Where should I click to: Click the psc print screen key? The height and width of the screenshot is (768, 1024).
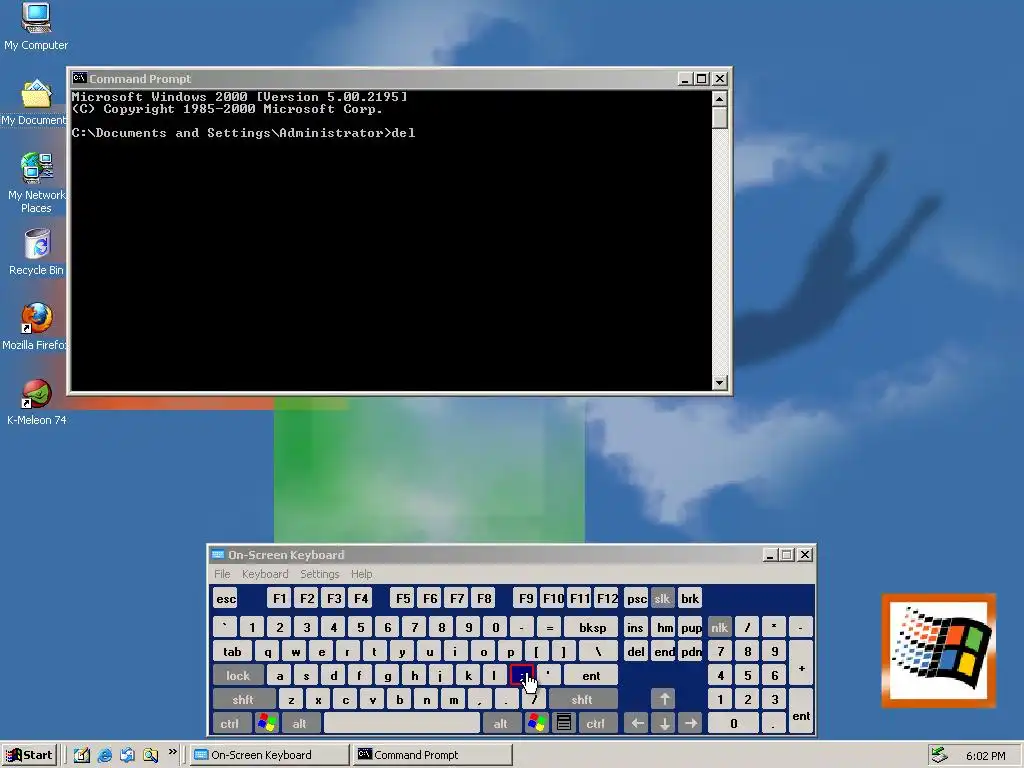click(636, 599)
